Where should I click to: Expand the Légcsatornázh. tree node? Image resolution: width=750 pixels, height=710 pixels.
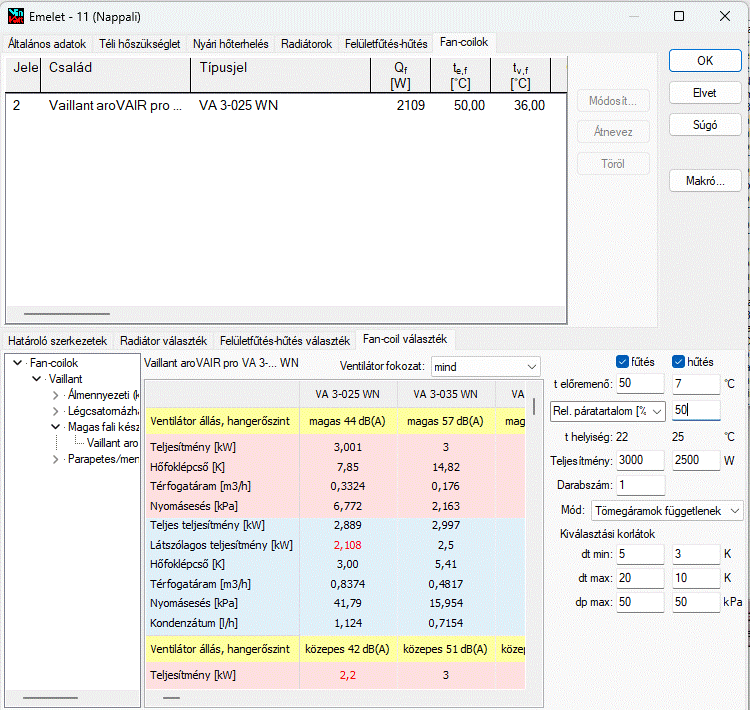coord(55,411)
